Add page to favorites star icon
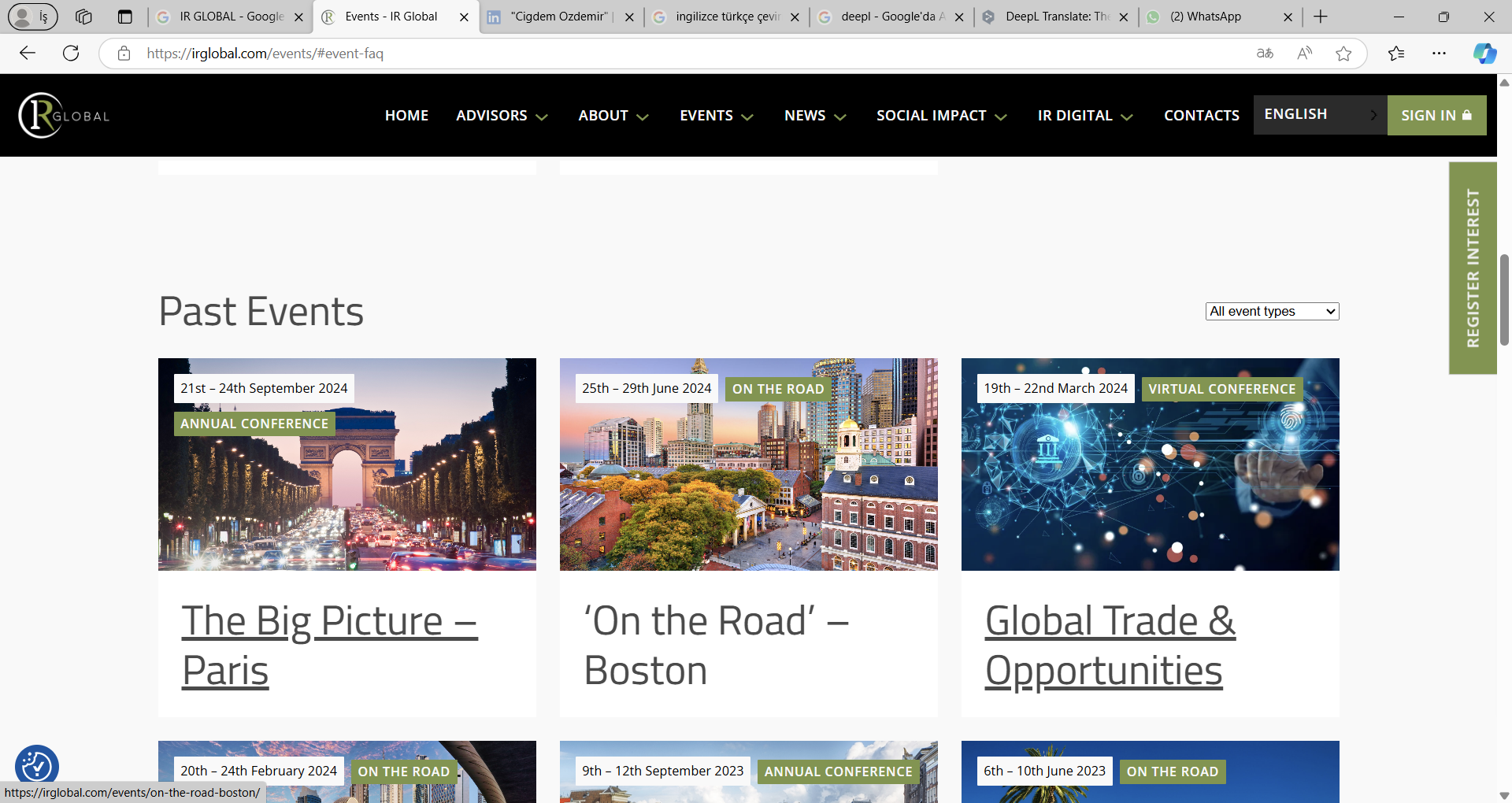This screenshot has height=803, width=1512. pos(1343,53)
